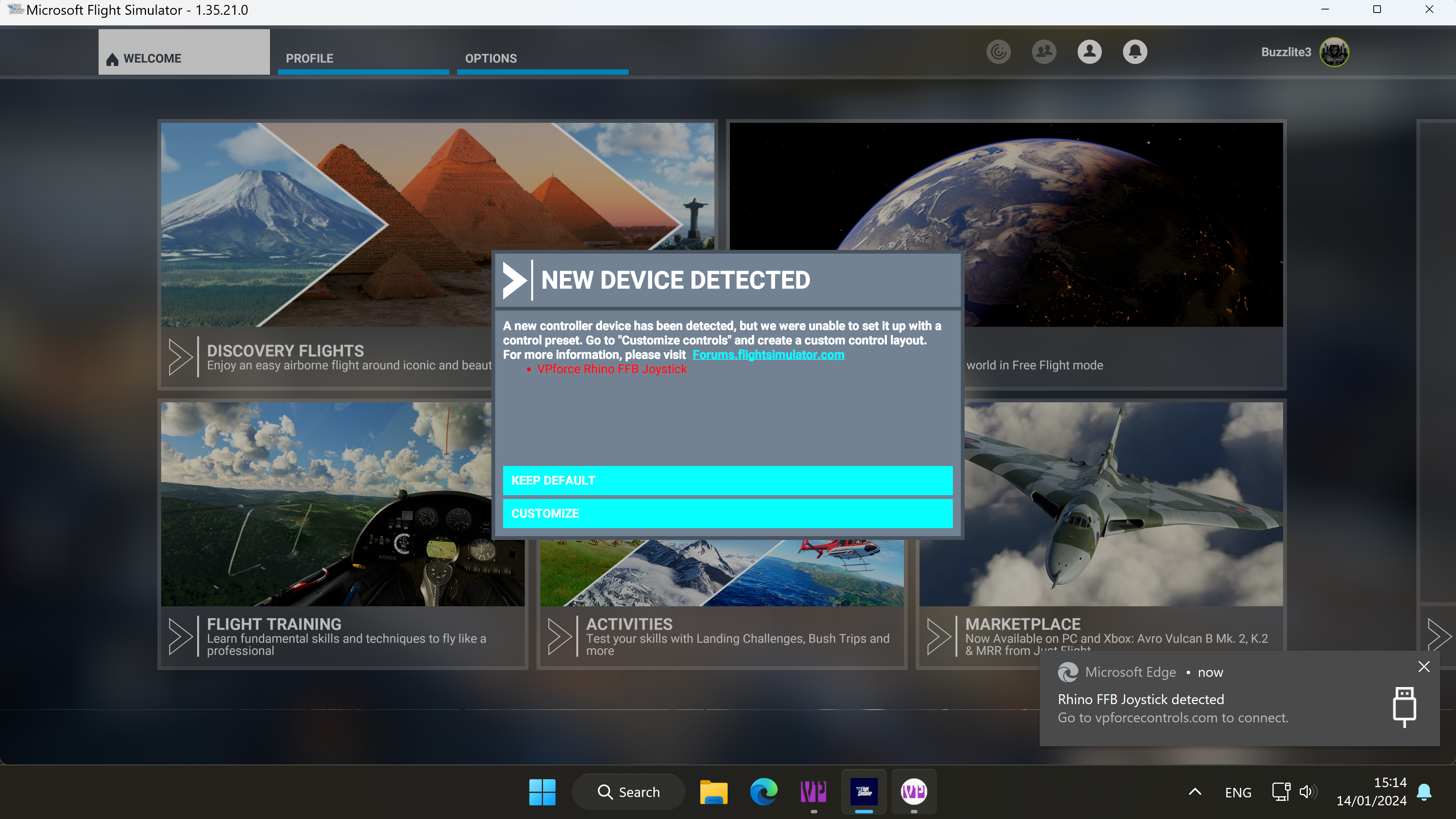
Task: Click inside the taskbar Search field
Action: 629,791
